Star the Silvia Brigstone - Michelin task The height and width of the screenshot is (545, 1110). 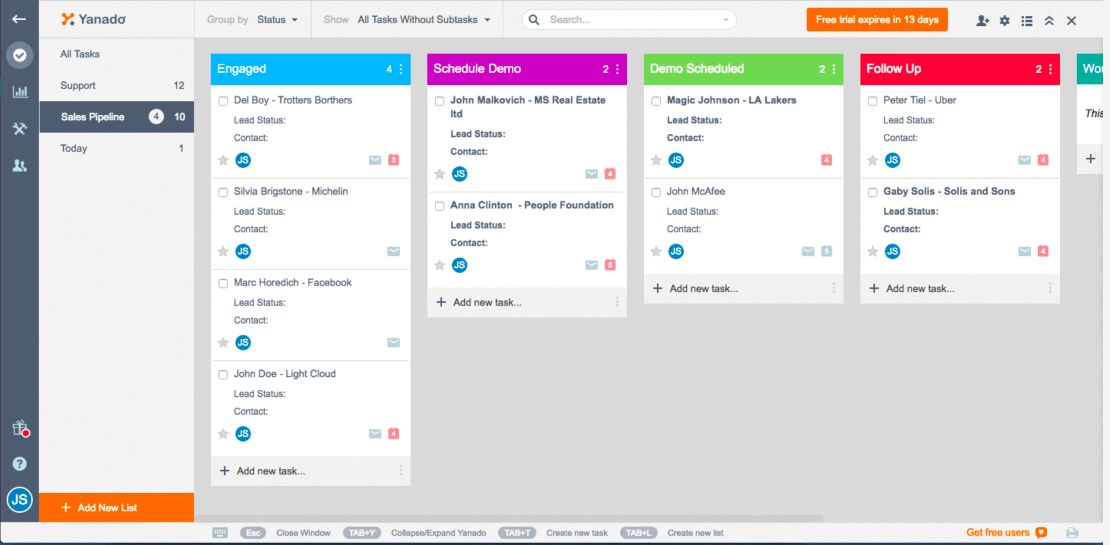(x=223, y=251)
